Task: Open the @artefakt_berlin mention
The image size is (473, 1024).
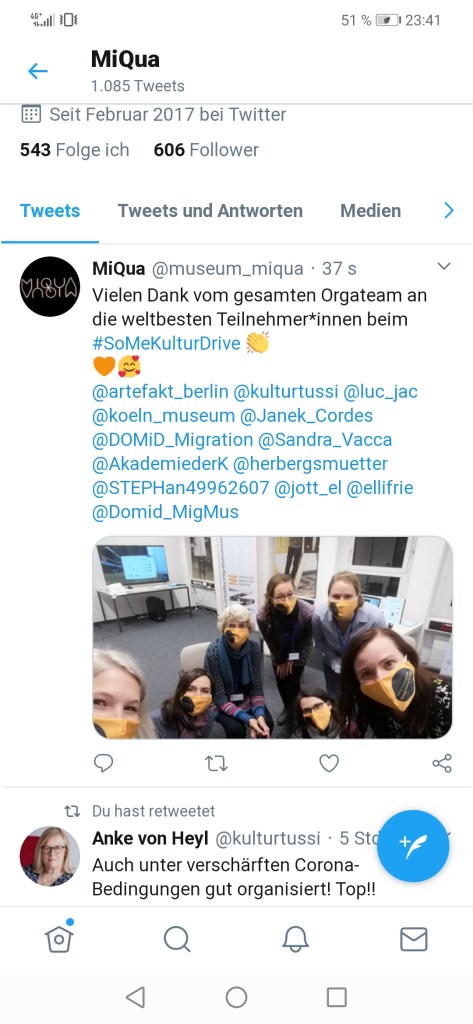Action: pyautogui.click(x=160, y=392)
